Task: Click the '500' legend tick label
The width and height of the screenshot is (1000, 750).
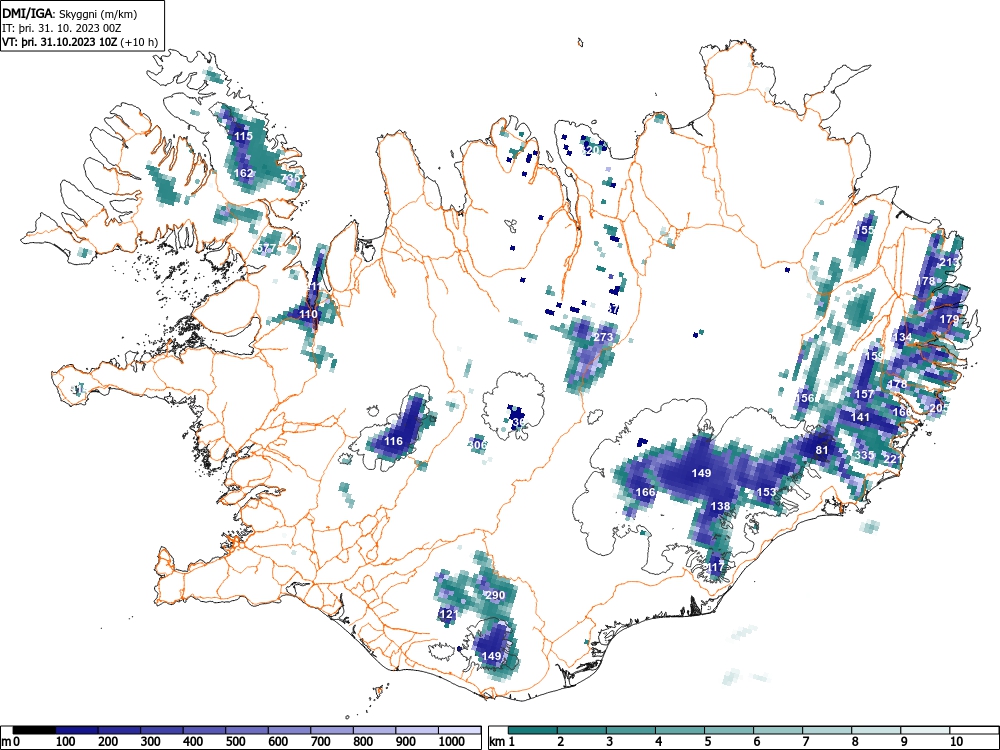Action: [x=235, y=742]
